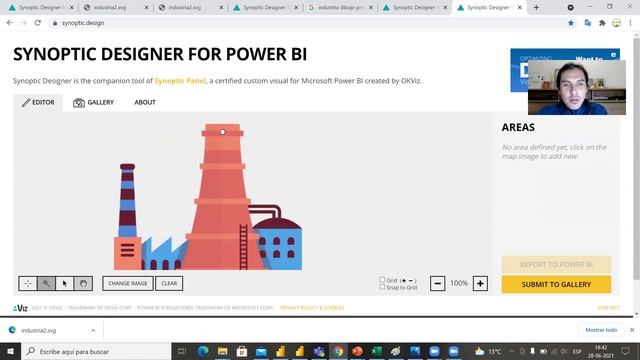Viewport: 640px width, 360px height.
Task: Open the translate page icon
Action: (x=588, y=23)
